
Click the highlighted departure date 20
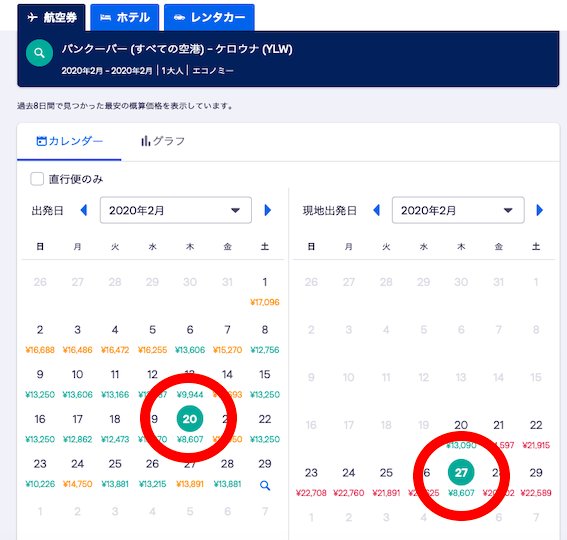[x=190, y=419]
